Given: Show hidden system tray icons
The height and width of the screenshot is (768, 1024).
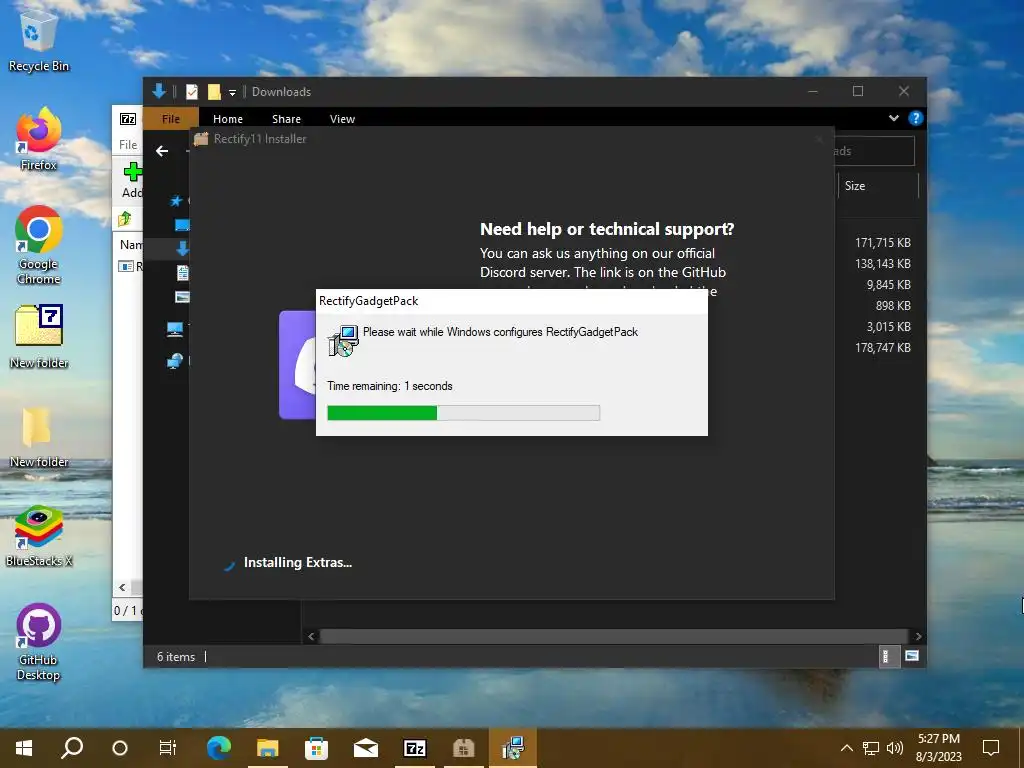Looking at the screenshot, I should click(846, 748).
